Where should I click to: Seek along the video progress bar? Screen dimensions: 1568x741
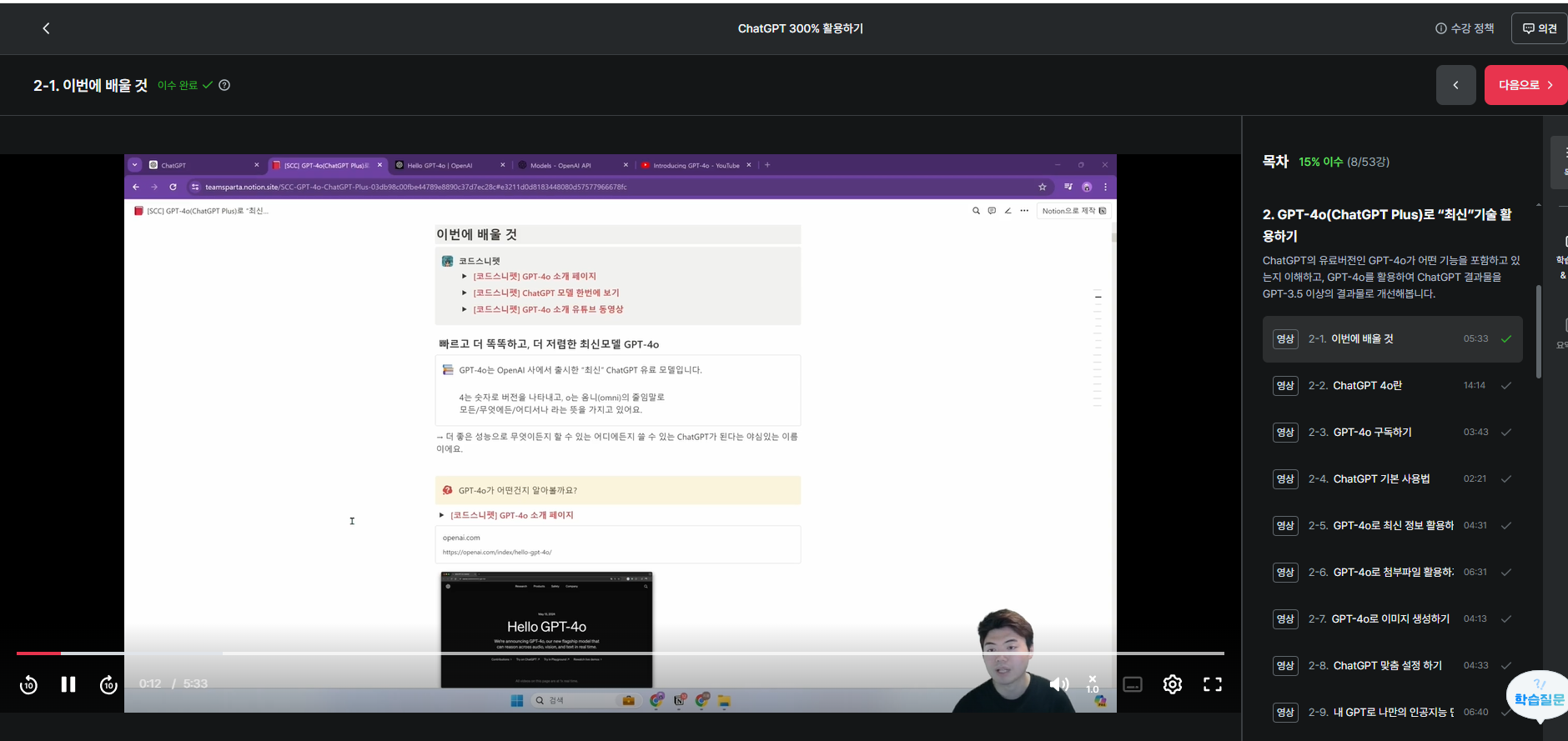coord(620,653)
